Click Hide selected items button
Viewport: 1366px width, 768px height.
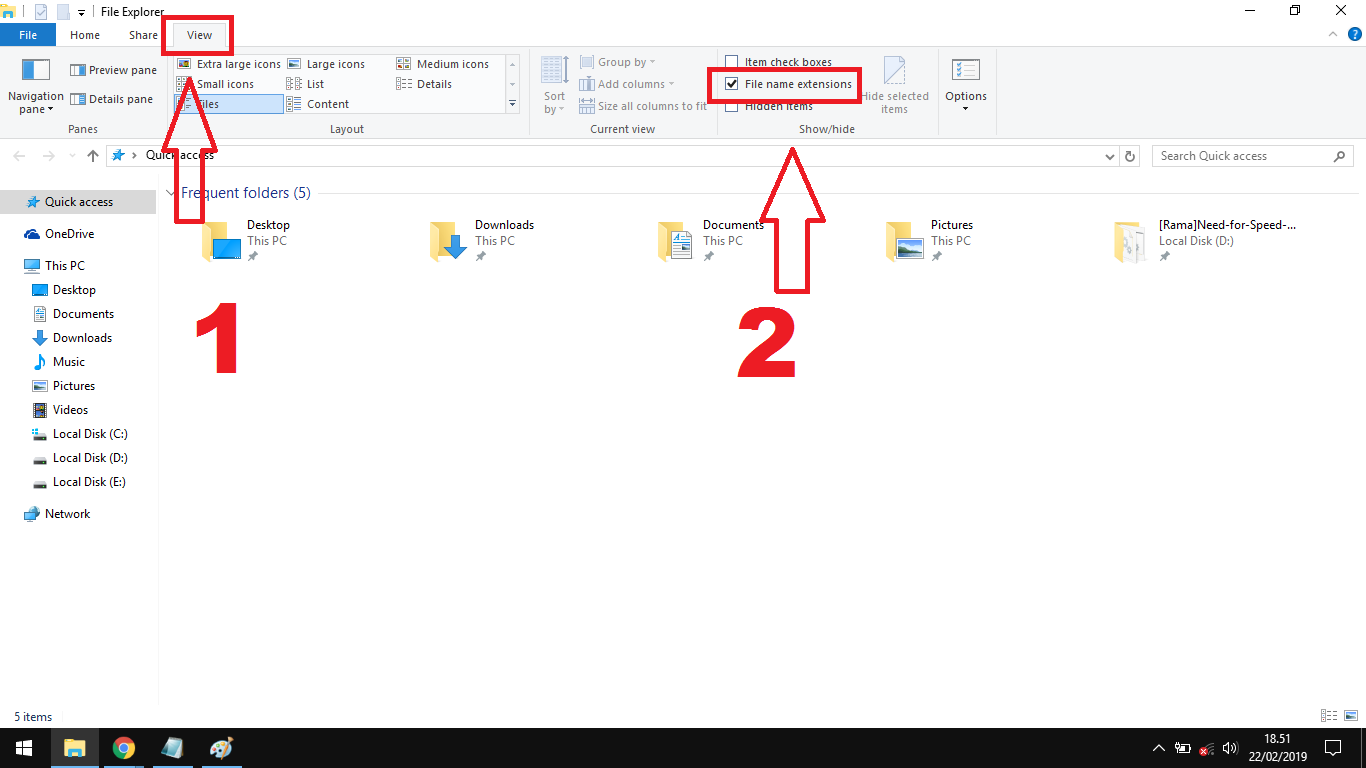894,86
